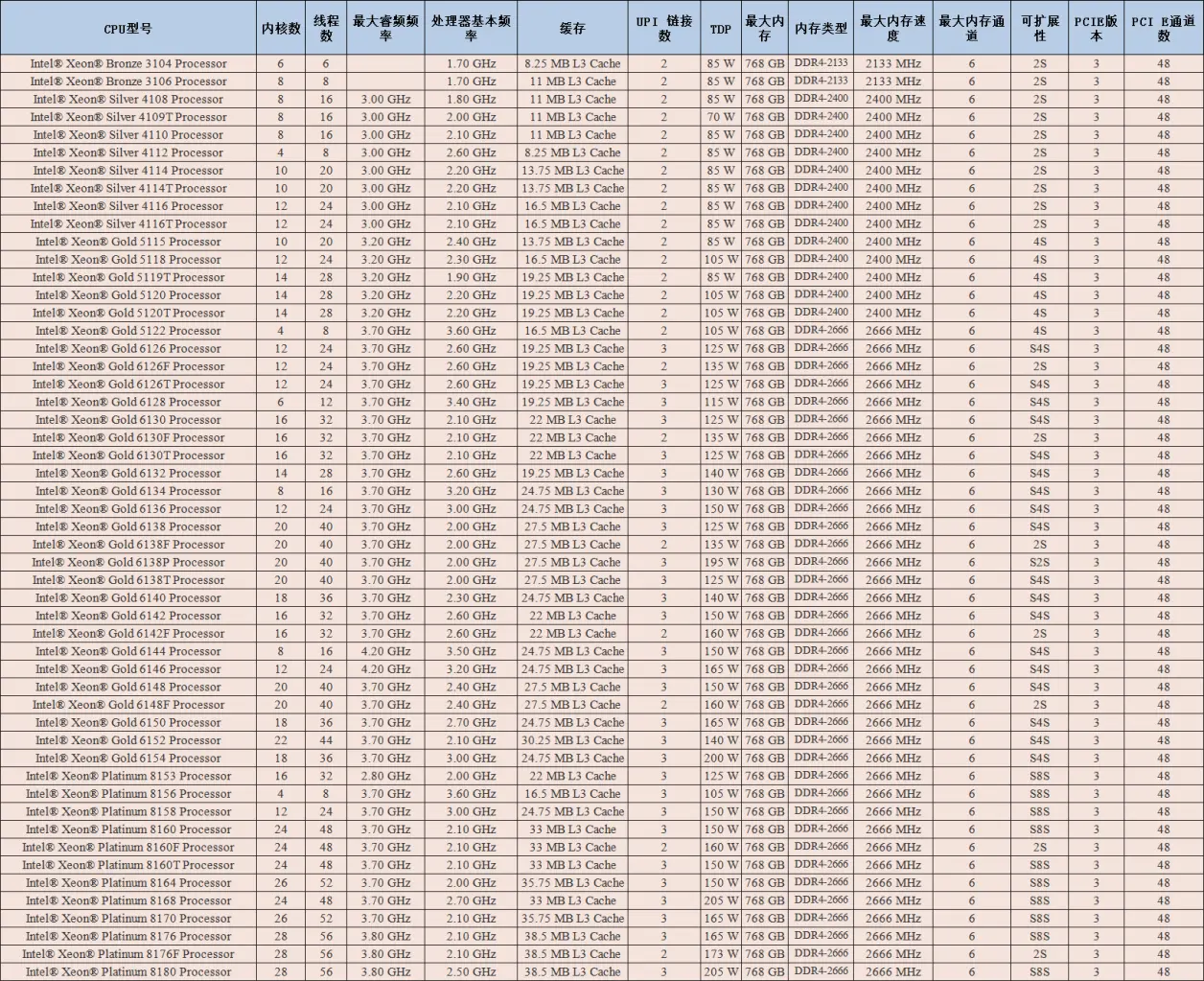
Task: Click the CPU型号 column header
Action: pyautogui.click(x=128, y=28)
